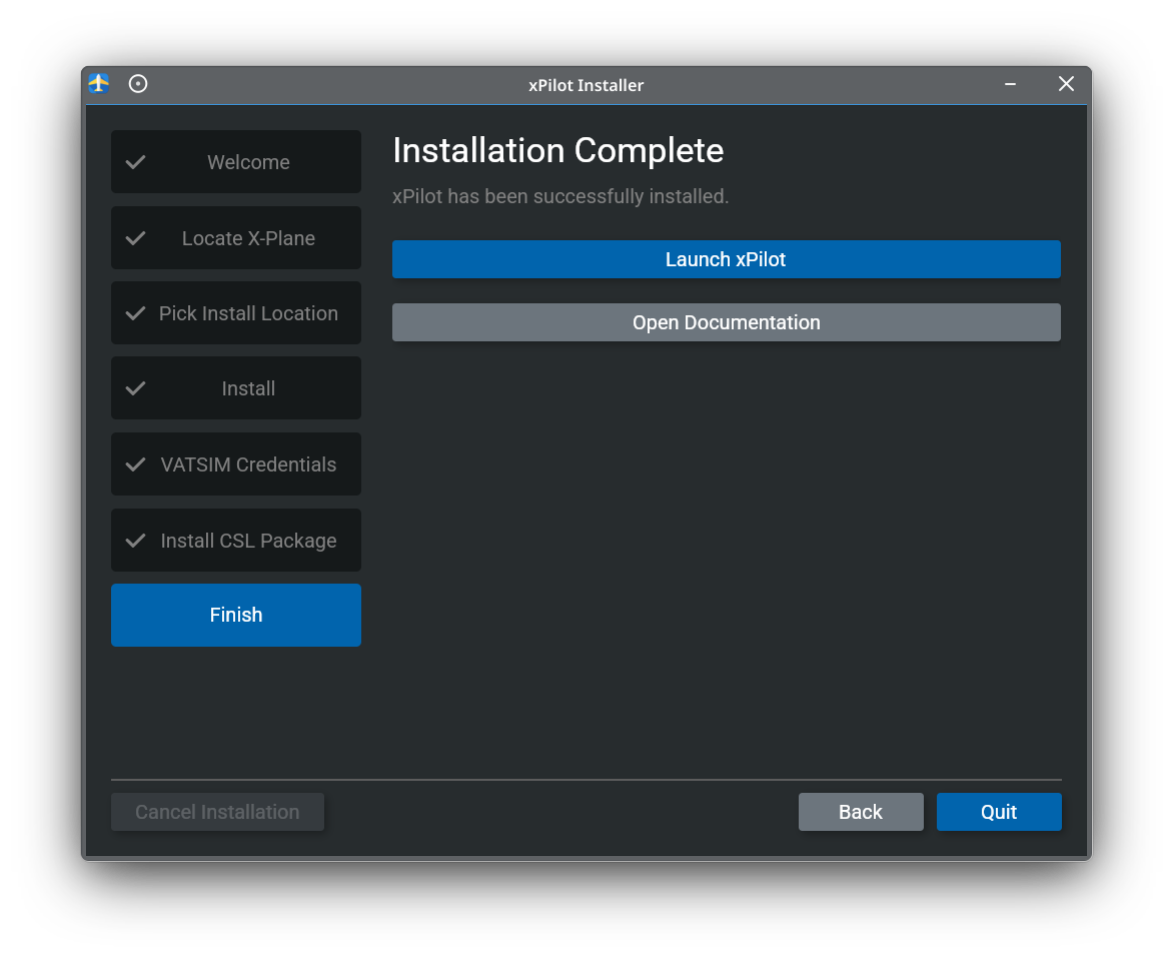Screen dimensions: 1173x957
Task: Click the checkmark beside Install CSL Package
Action: 136,540
